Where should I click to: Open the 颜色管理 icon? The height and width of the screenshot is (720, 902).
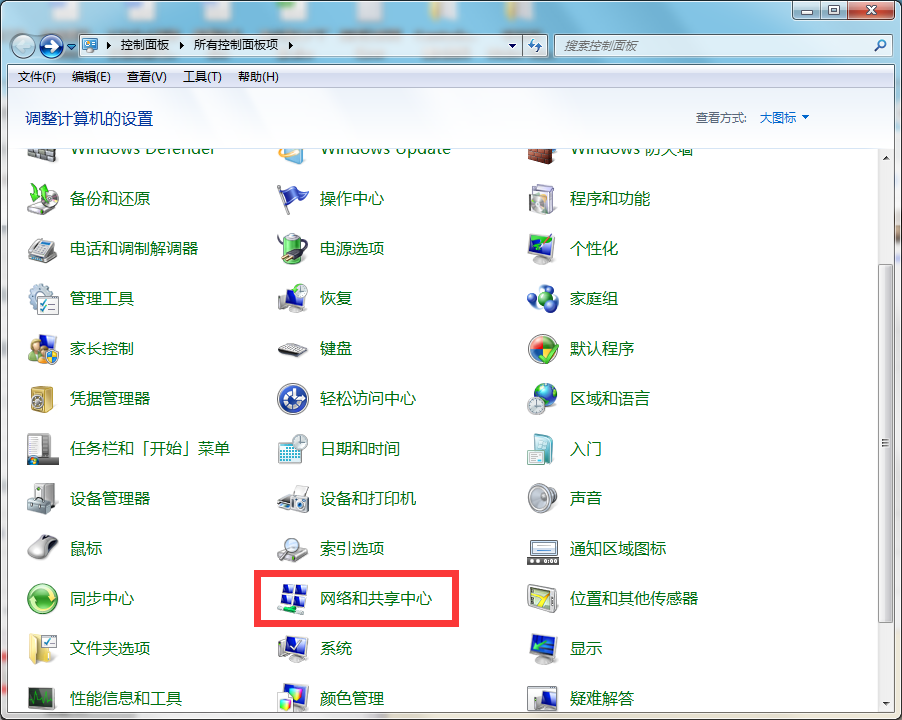293,697
